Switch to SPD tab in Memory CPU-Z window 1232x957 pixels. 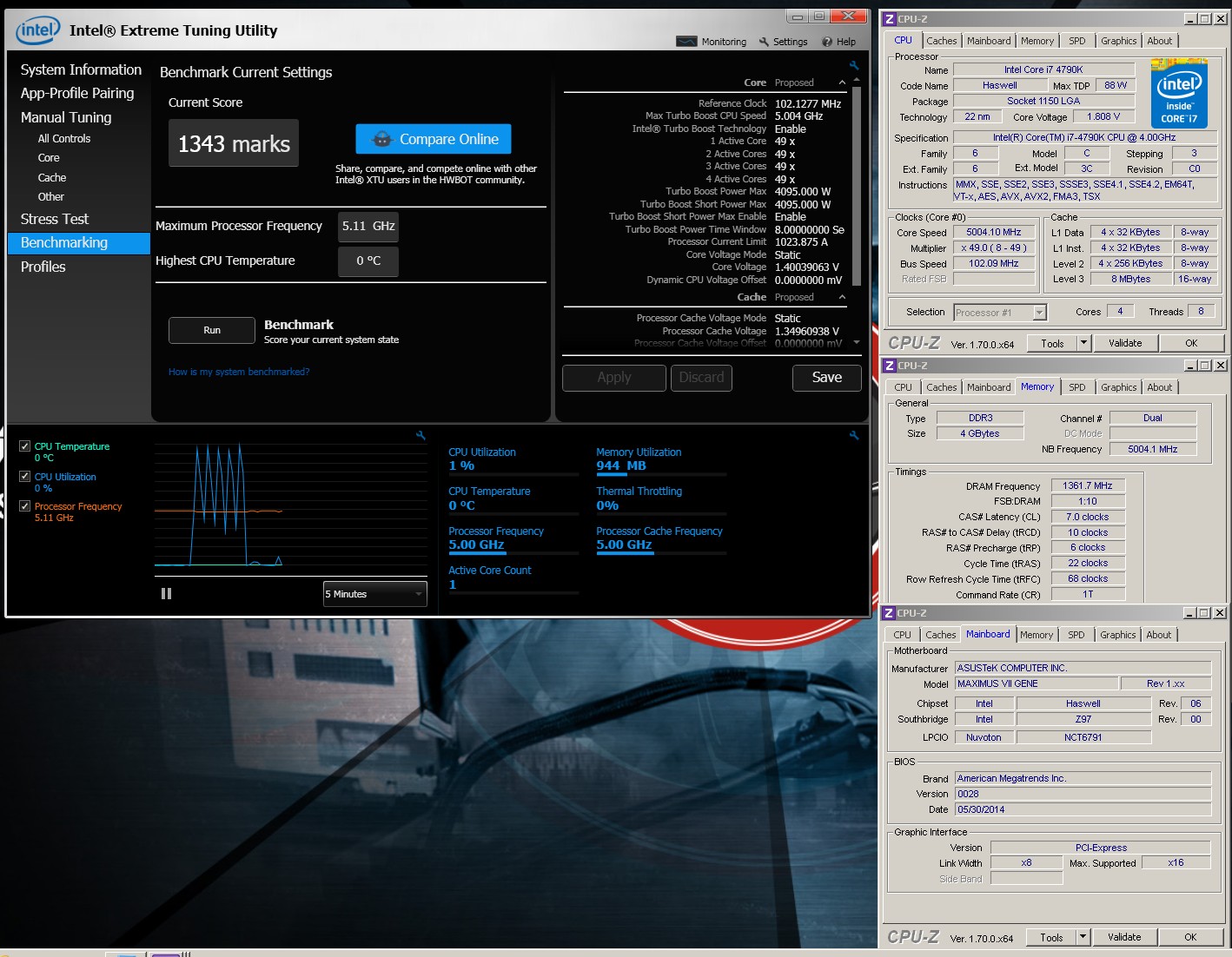coord(1077,387)
